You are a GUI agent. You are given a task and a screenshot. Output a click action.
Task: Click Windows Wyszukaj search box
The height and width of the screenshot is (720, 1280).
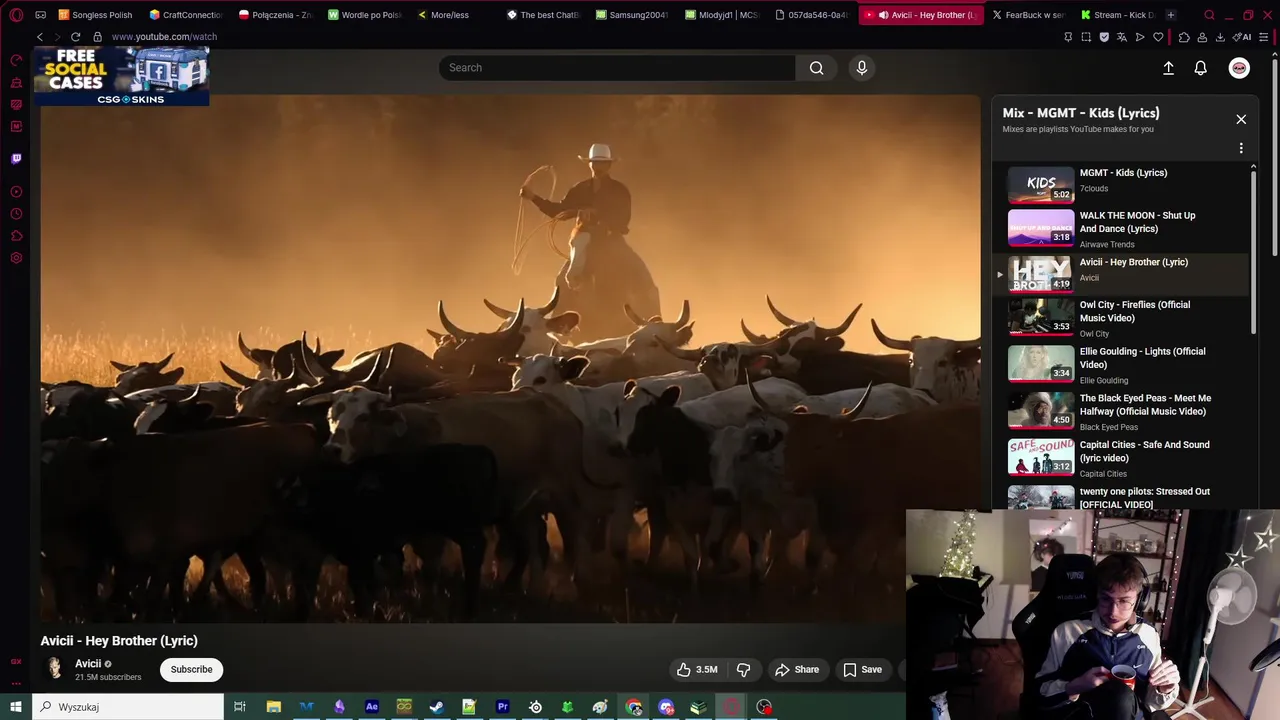[x=128, y=707]
